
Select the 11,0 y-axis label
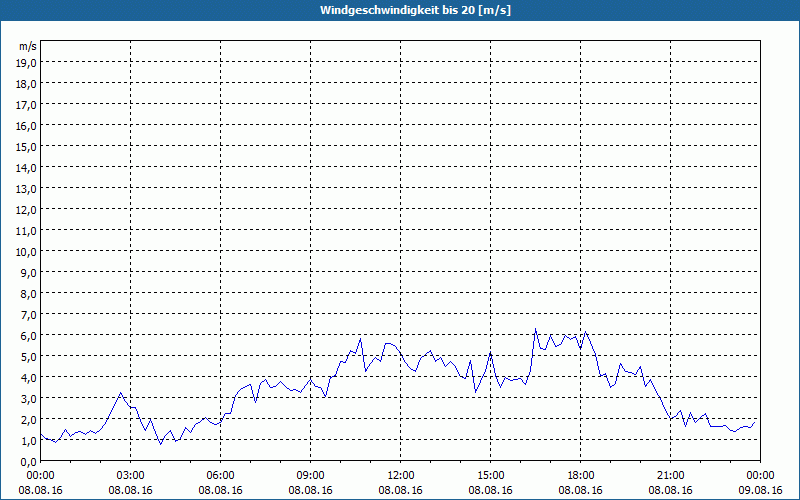[x=27, y=231]
